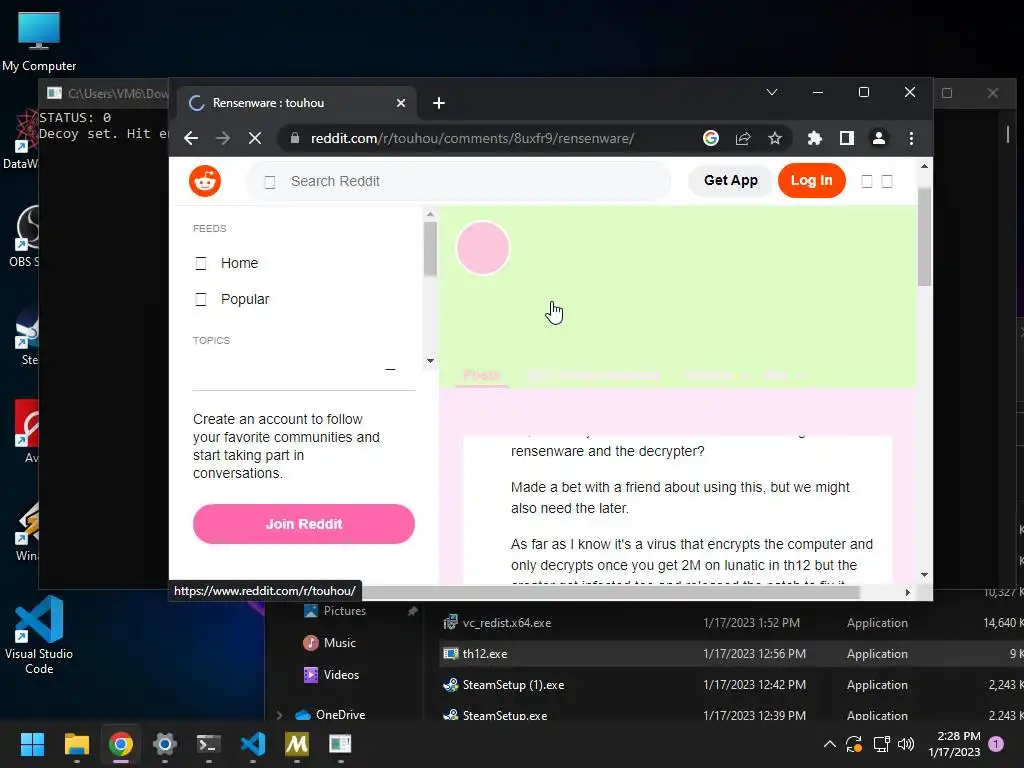
Task: Expand the OneDrive tree node in Explorer
Action: [280, 715]
